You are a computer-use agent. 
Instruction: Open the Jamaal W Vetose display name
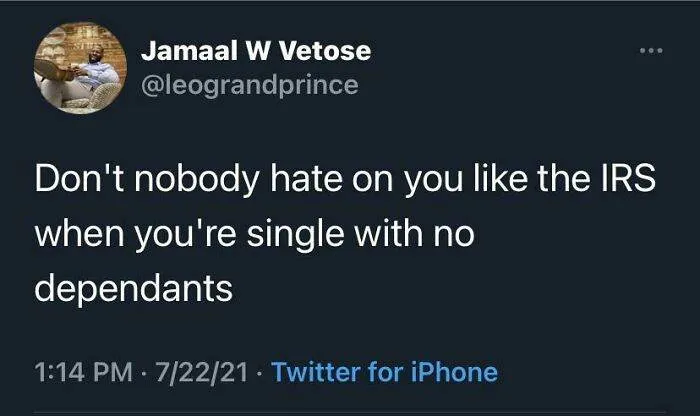point(257,50)
